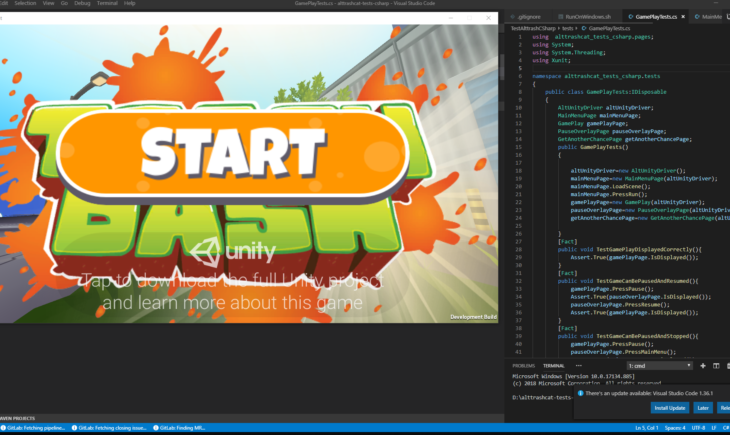Click 'GitLab: Fetching pipeline...' status item
Viewport: 730px width, 435px height.
33,428
